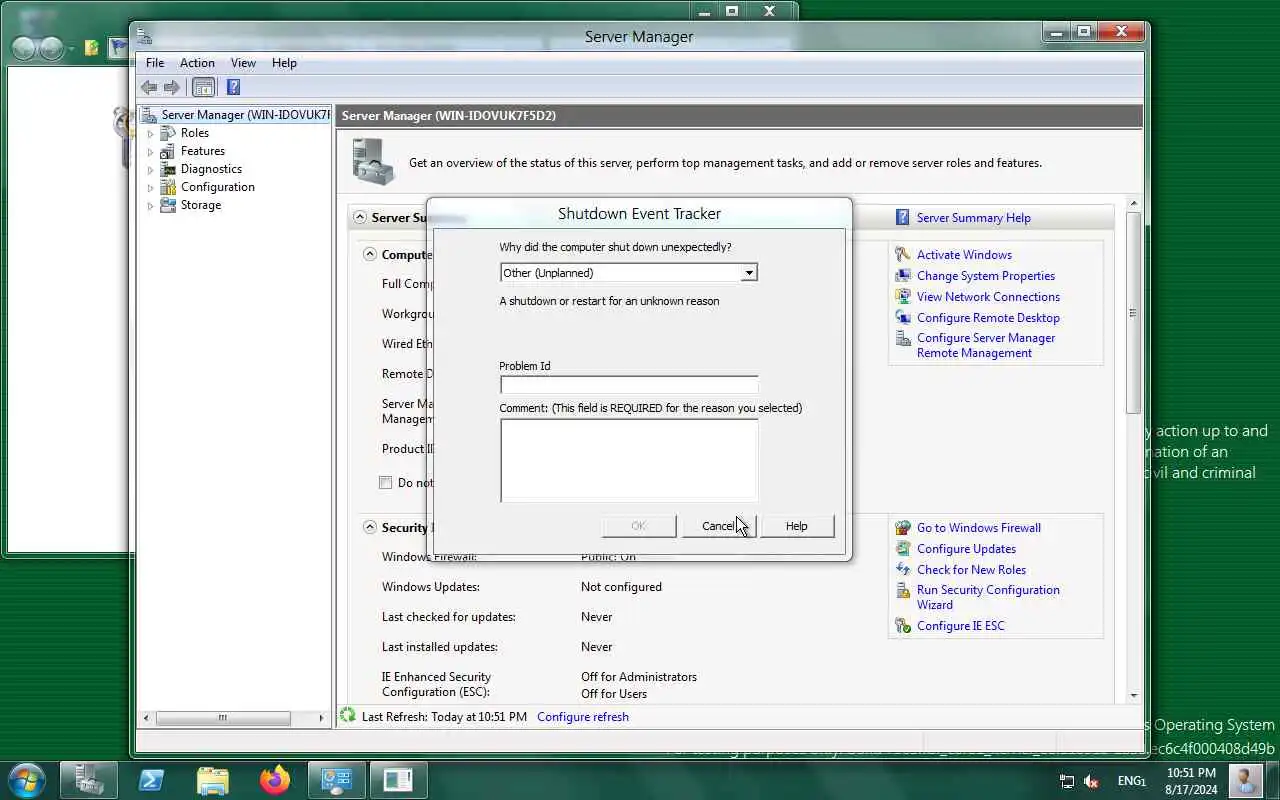Click the network tray icon
The image size is (1280, 800).
coord(1067,781)
